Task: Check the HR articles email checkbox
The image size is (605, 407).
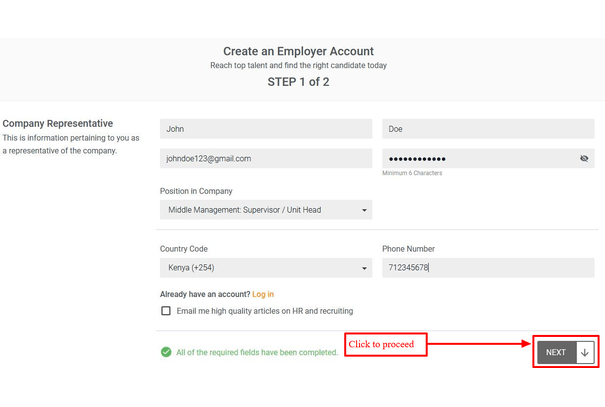Action: click(166, 311)
